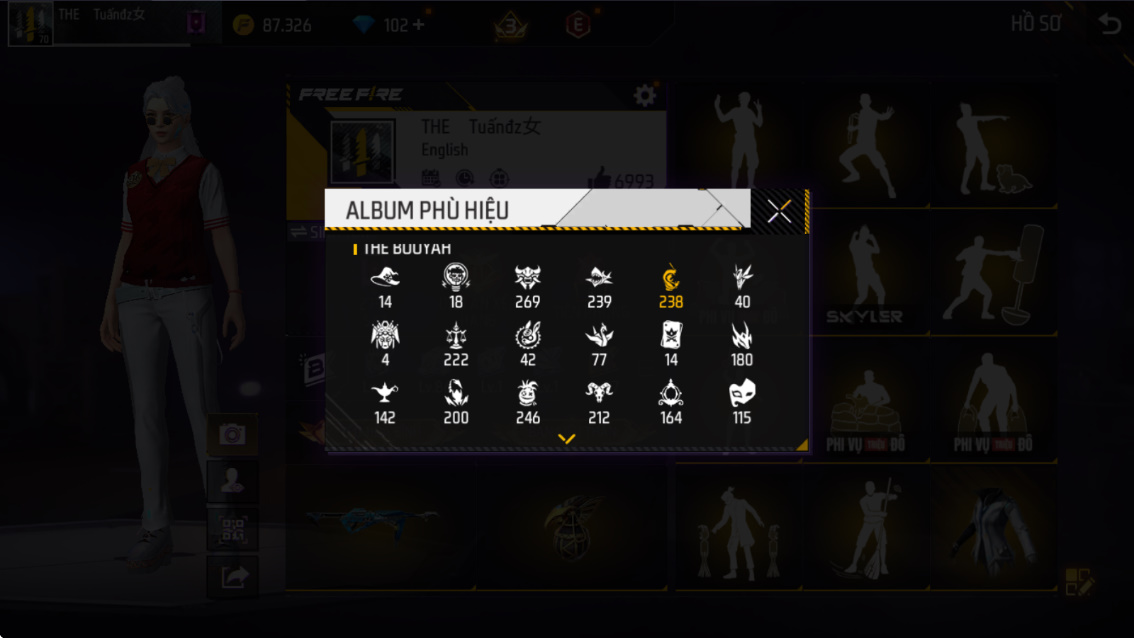Viewport: 1134px width, 638px height.
Task: Open the edit layout icon
Action: click(1078, 581)
